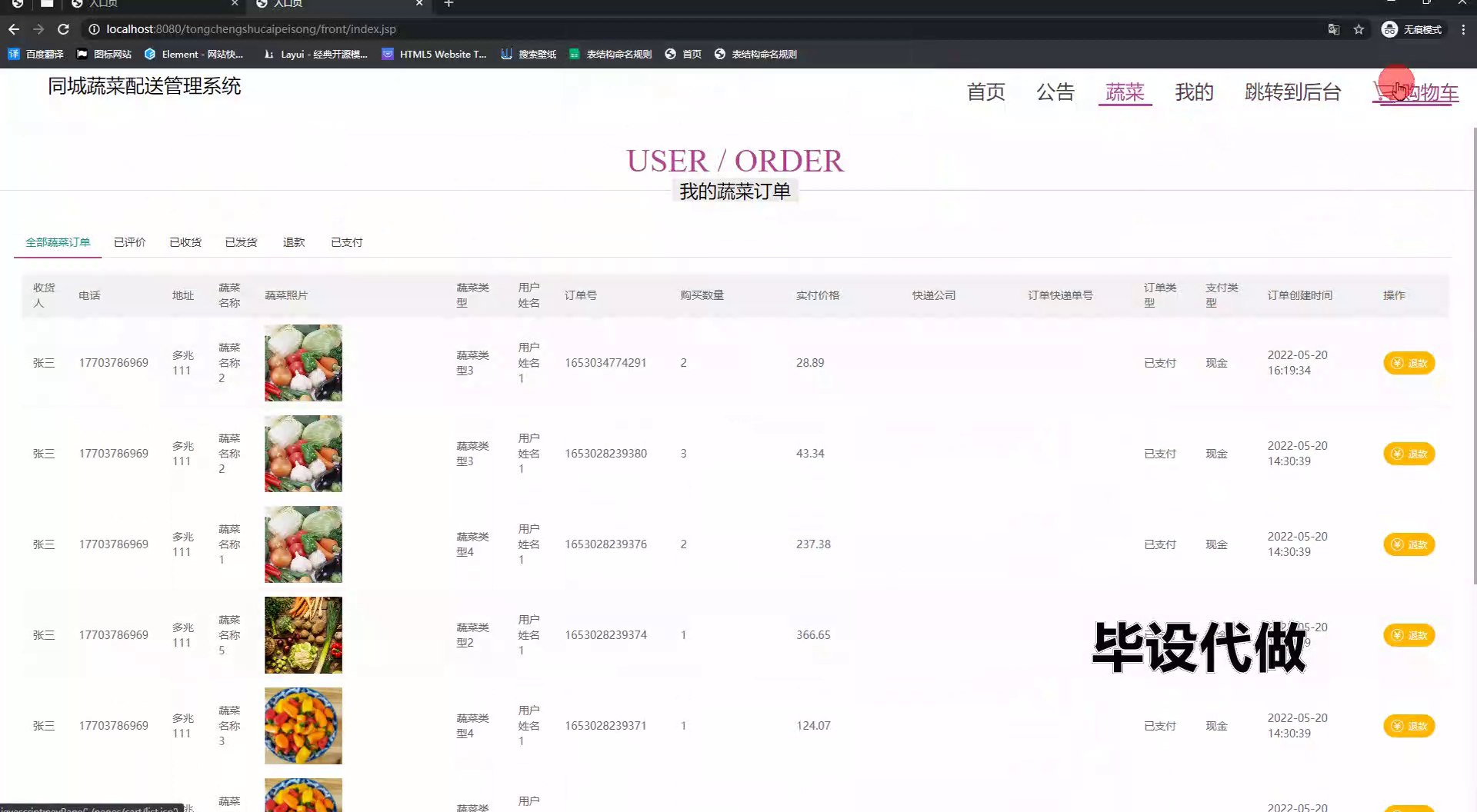Image resolution: width=1477 pixels, height=812 pixels.
Task: Click the 订单号 column header
Action: 581,295
